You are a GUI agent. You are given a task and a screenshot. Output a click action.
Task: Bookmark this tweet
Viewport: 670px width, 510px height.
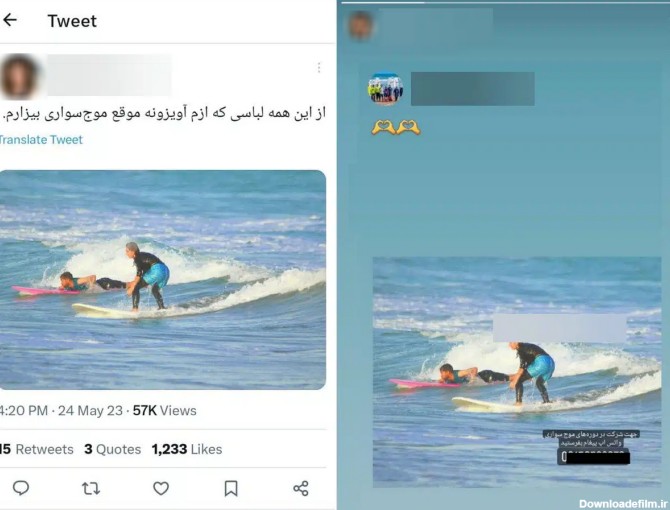click(x=231, y=488)
